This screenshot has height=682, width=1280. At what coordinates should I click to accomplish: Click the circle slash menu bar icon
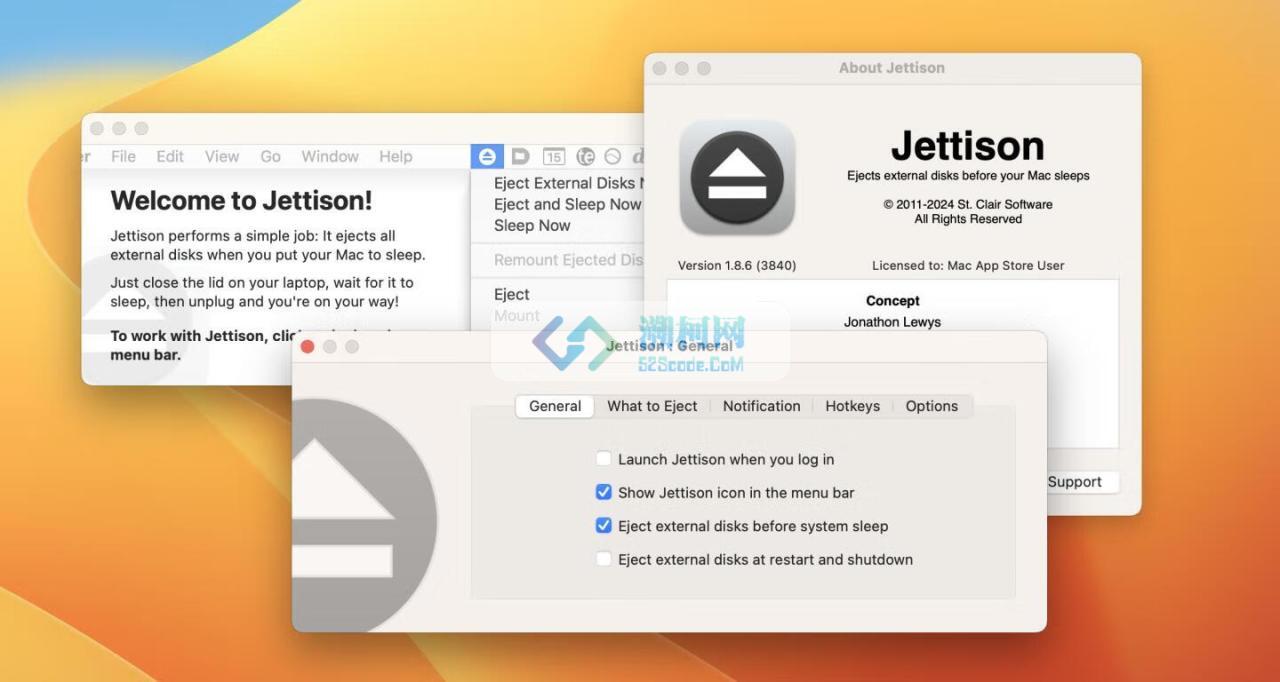coord(613,156)
